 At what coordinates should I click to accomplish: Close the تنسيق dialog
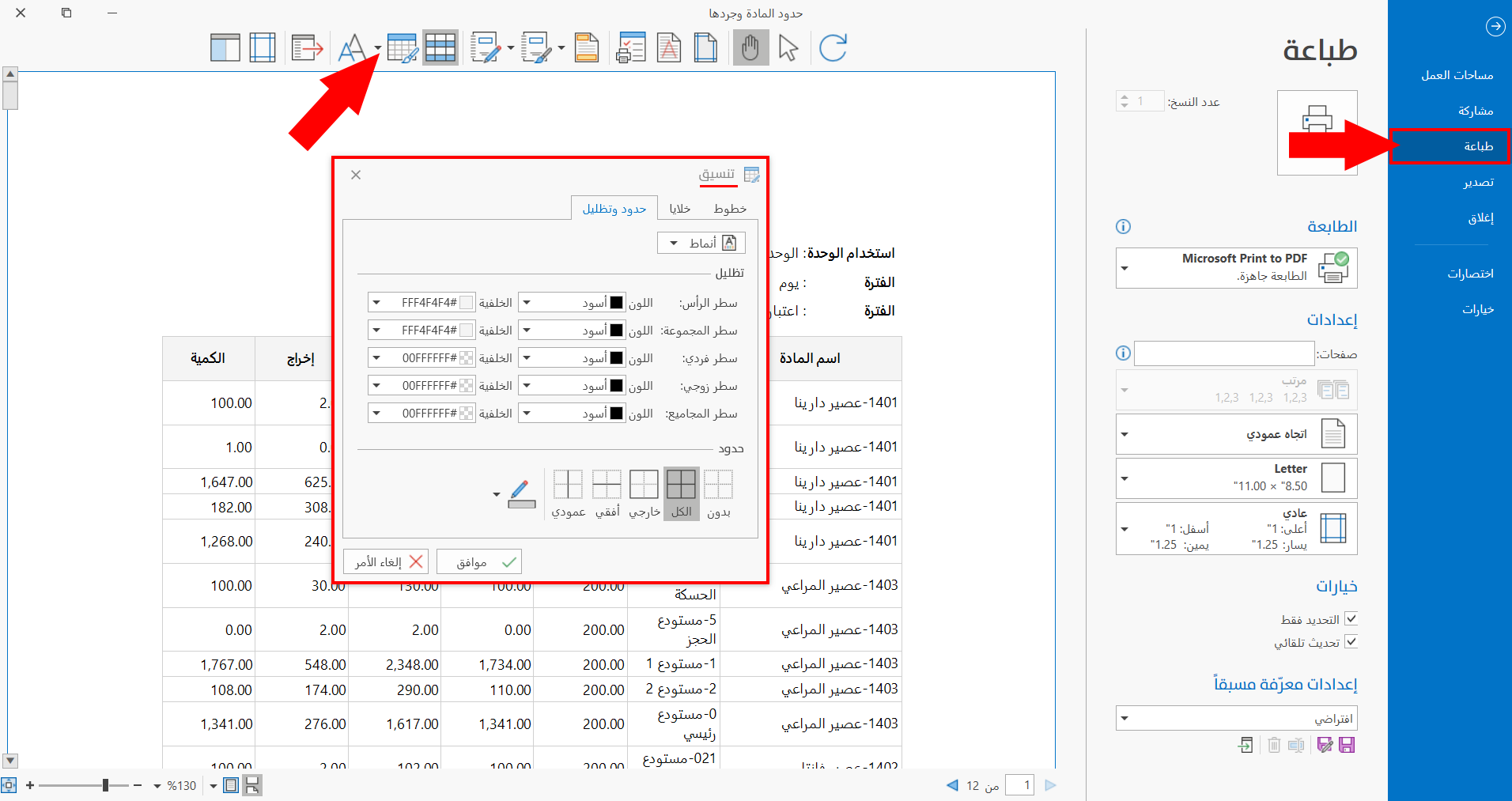[x=356, y=175]
